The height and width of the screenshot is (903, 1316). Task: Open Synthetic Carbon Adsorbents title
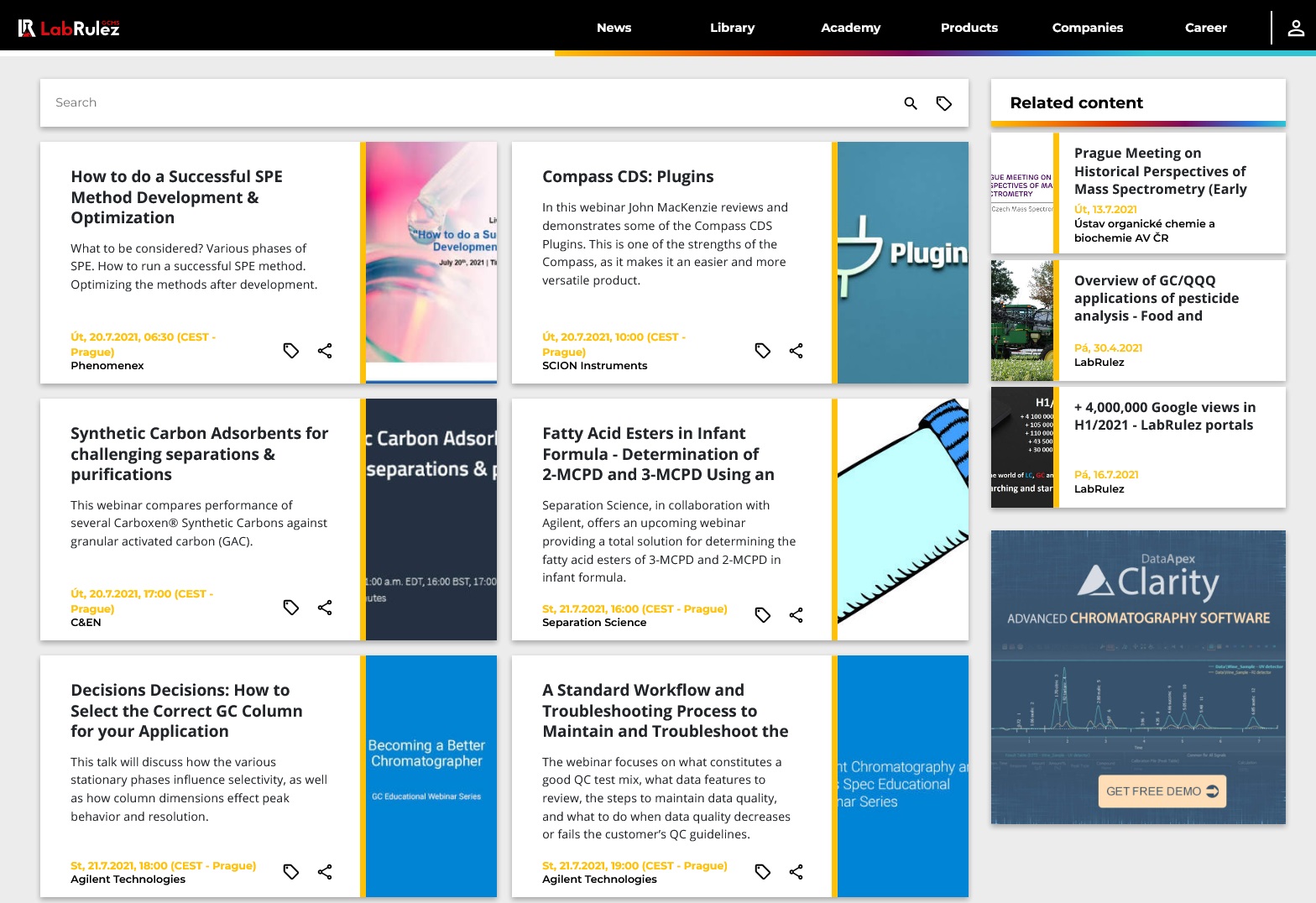point(200,454)
